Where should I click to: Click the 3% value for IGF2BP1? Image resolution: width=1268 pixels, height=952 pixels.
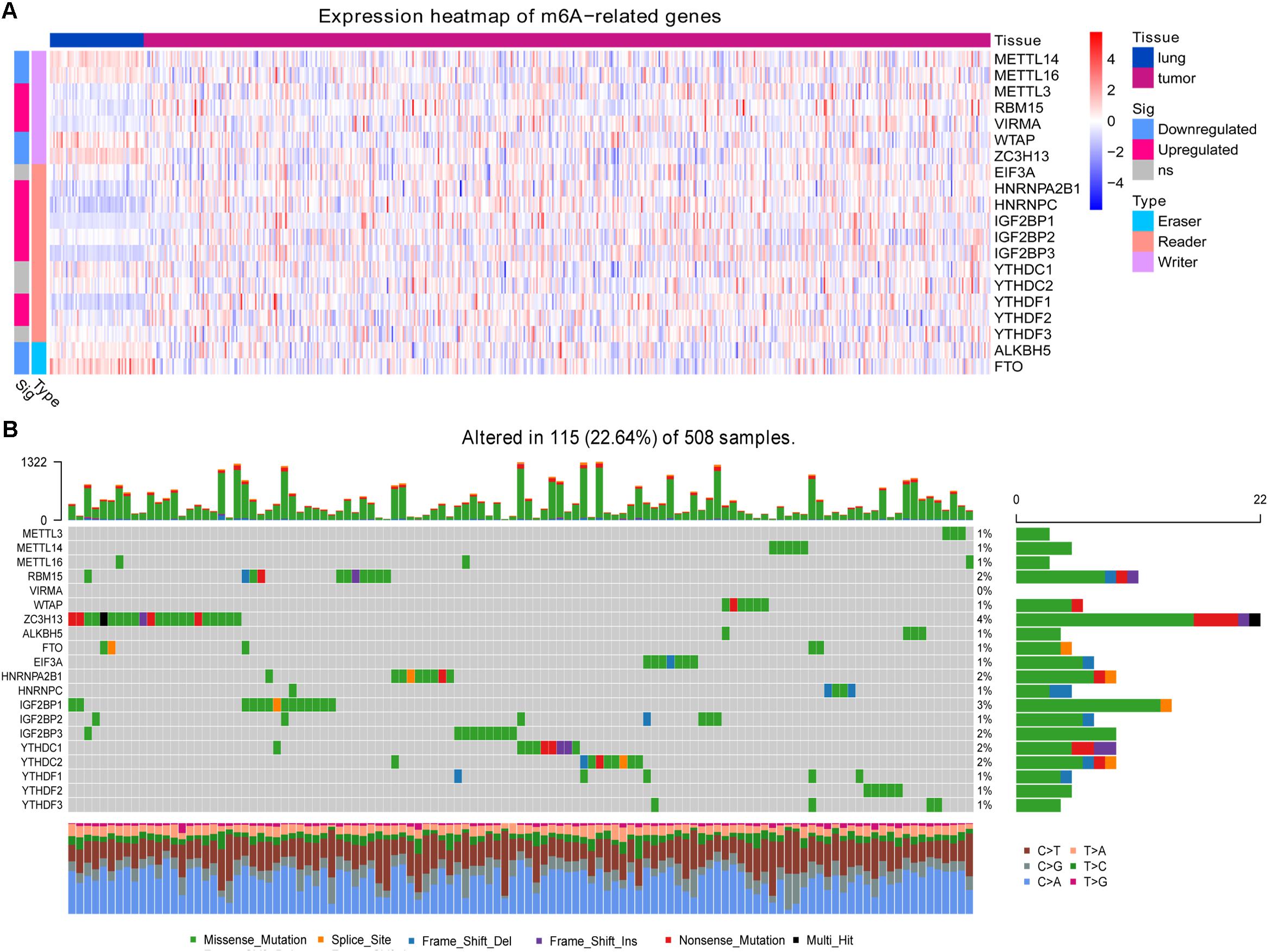point(984,705)
